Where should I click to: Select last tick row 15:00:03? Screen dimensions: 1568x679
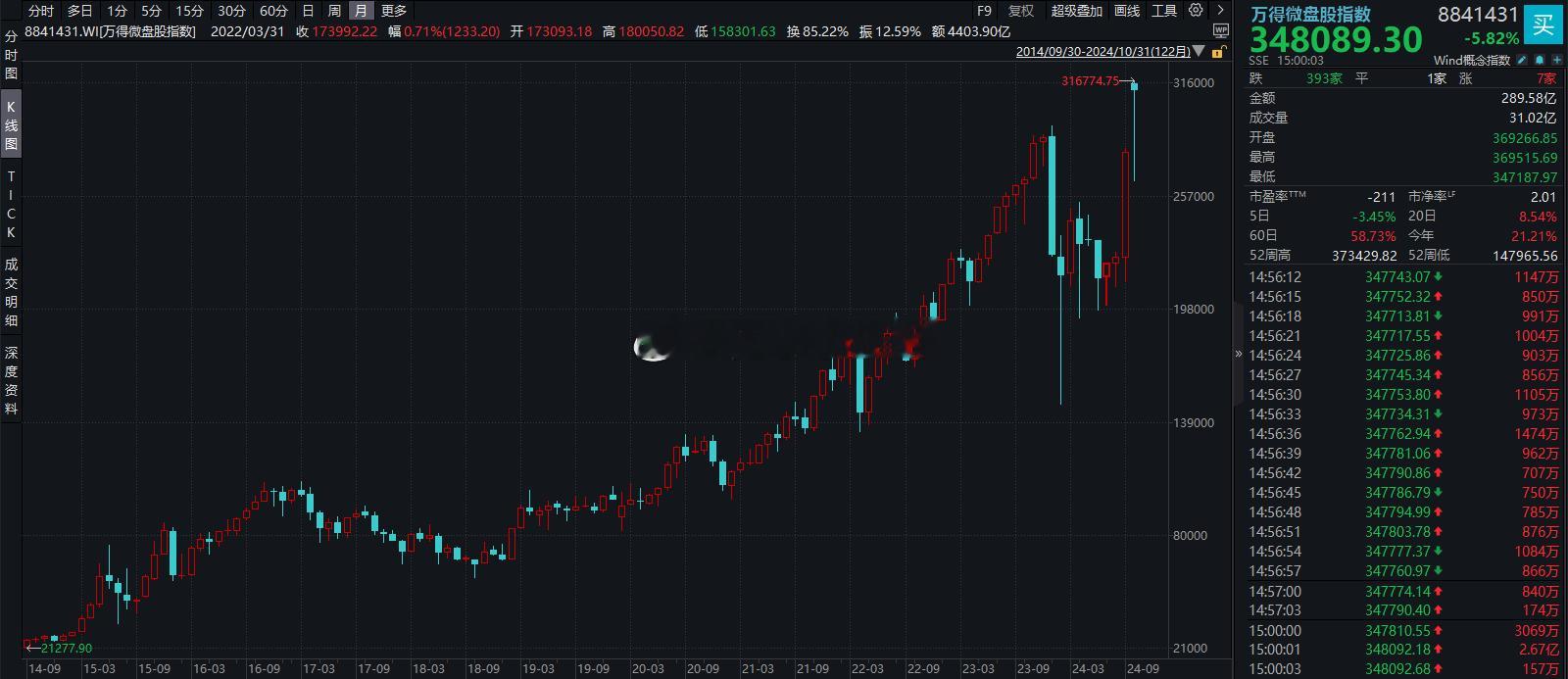pyautogui.click(x=1403, y=669)
